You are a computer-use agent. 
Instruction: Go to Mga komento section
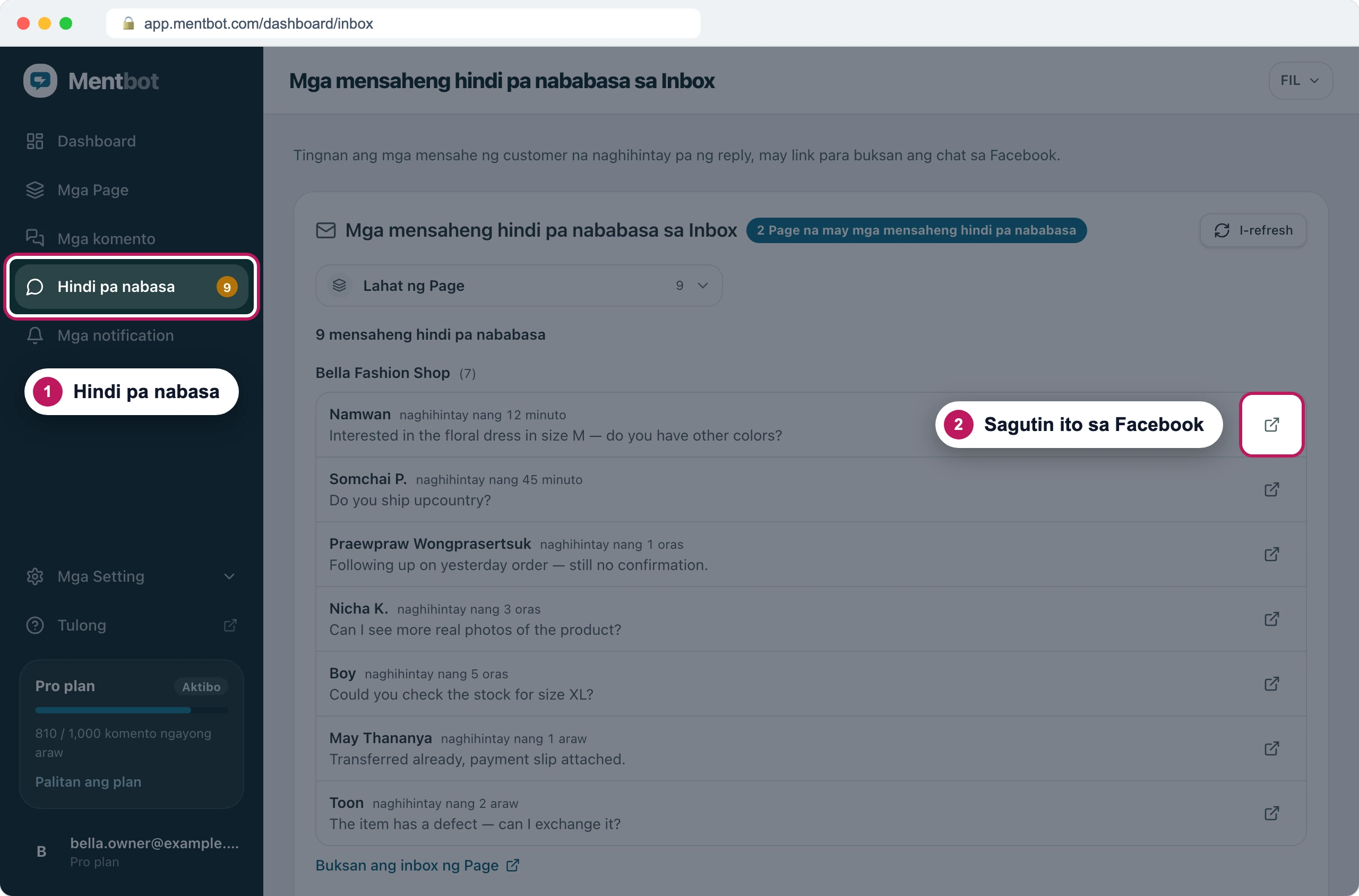132,238
